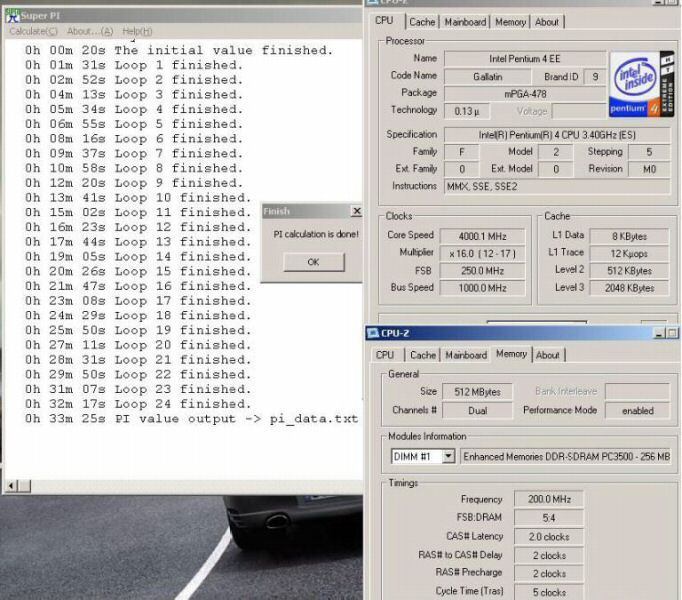682x600 pixels.
Task: Switch to Memory tab in upper CPU-Z window
Action: click(511, 22)
